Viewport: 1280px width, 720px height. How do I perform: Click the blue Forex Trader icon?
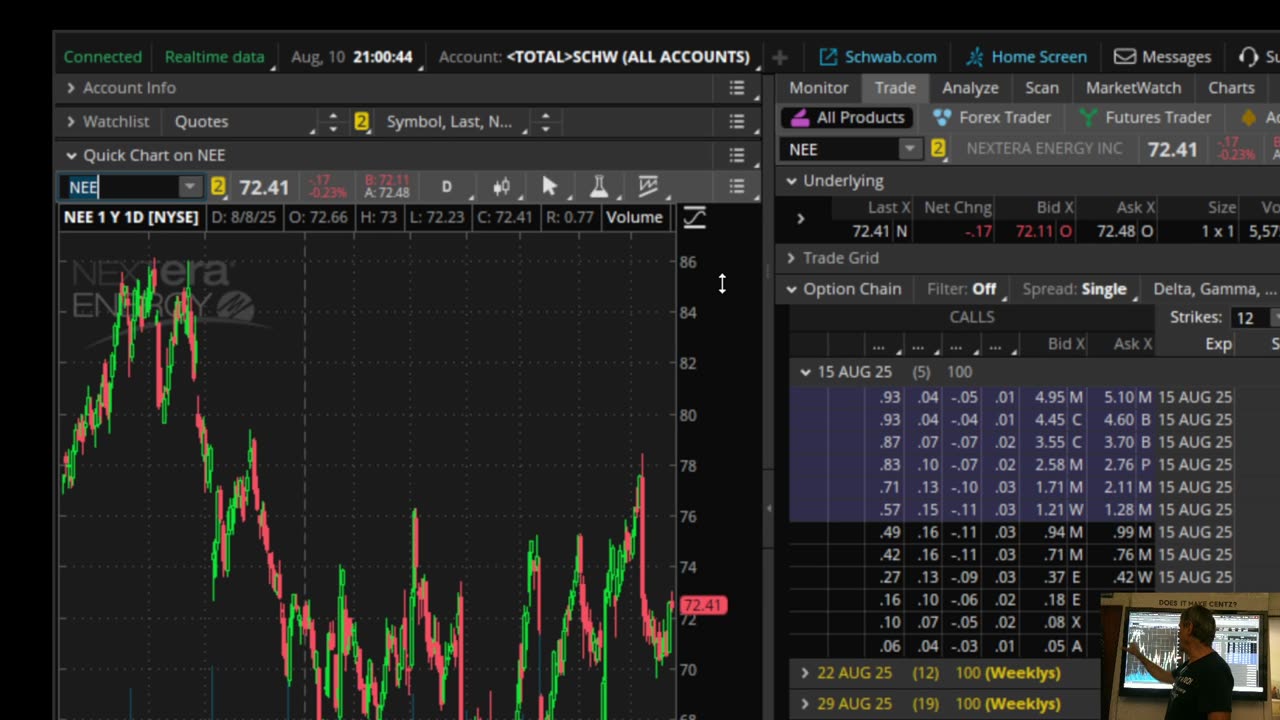tap(942, 118)
